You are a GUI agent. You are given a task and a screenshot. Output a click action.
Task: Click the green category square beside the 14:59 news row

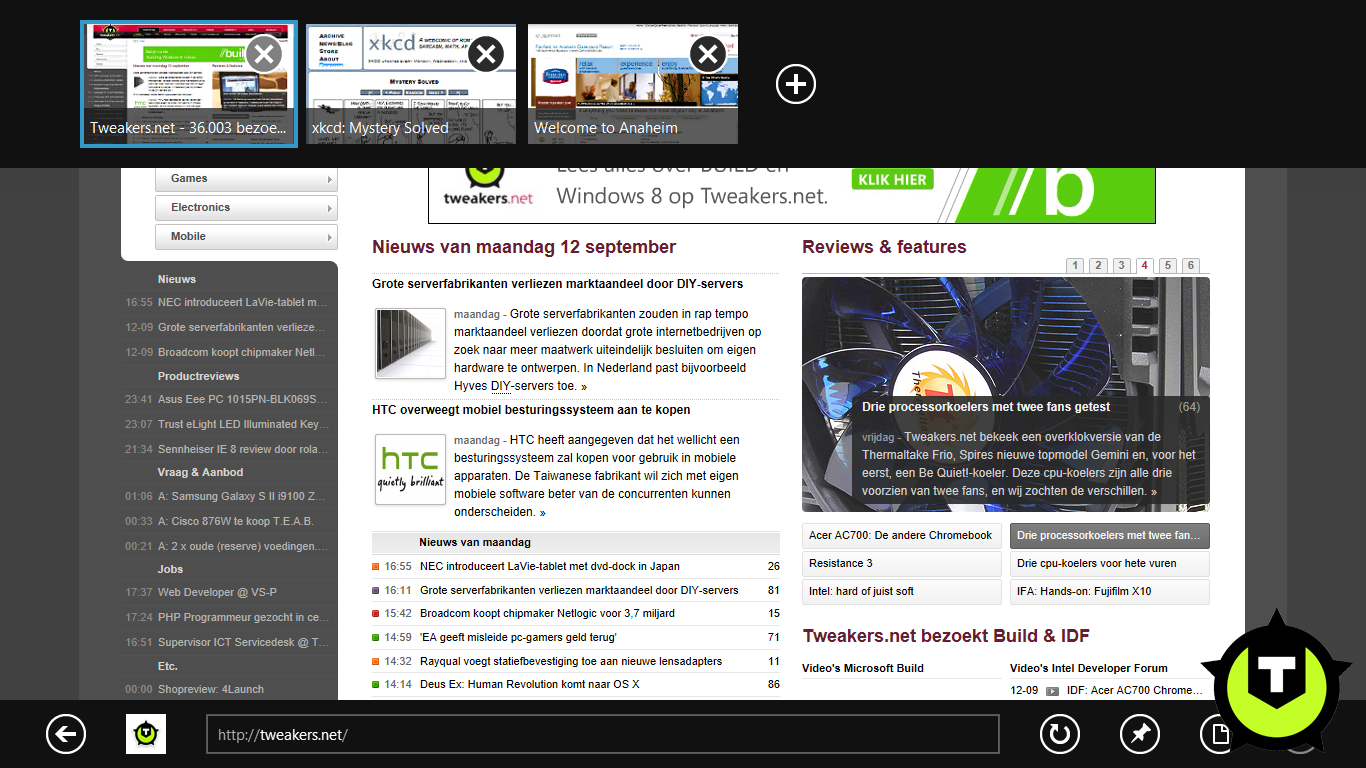(376, 637)
